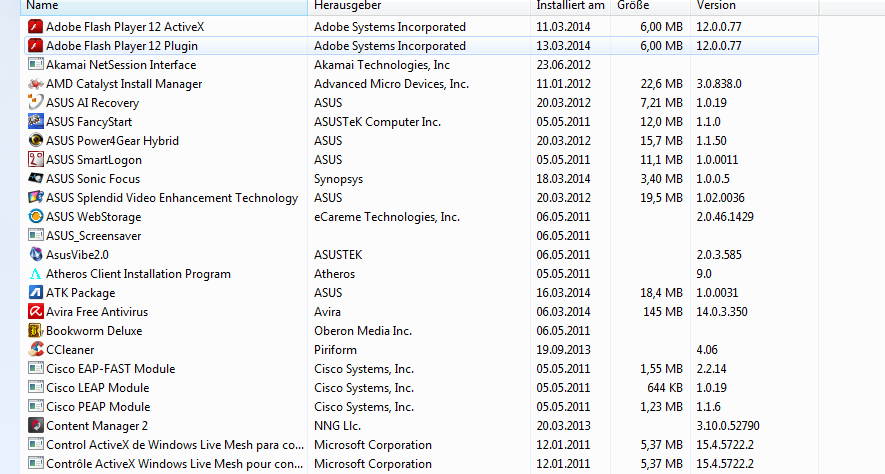This screenshot has width=885, height=474.
Task: Click the Akamai NetSession Interface icon
Action: [36, 64]
